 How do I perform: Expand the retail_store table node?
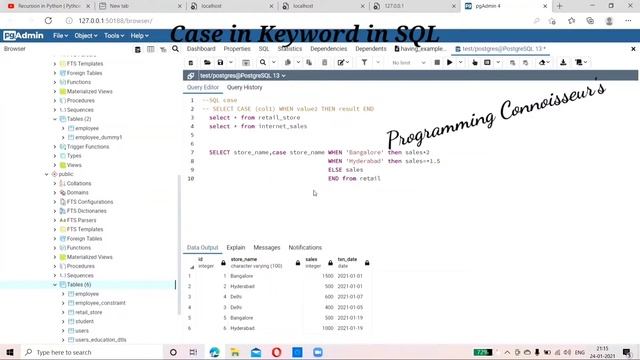(x=63, y=312)
